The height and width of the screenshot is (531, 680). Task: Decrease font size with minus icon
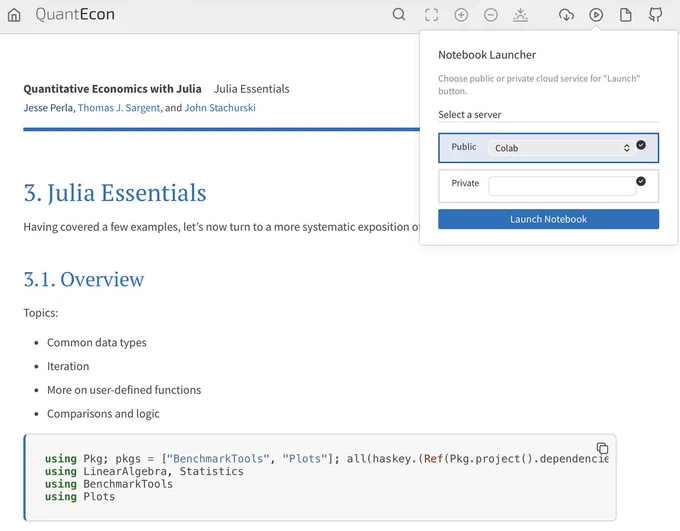490,15
